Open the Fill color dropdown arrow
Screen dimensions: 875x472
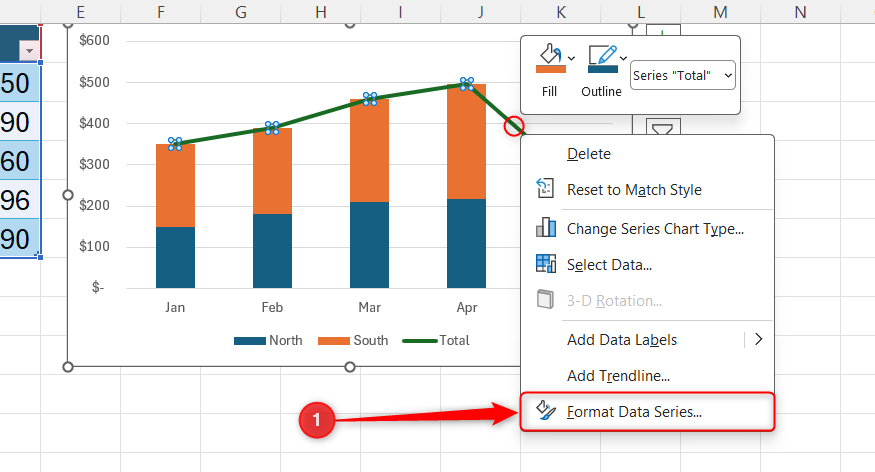pos(571,58)
